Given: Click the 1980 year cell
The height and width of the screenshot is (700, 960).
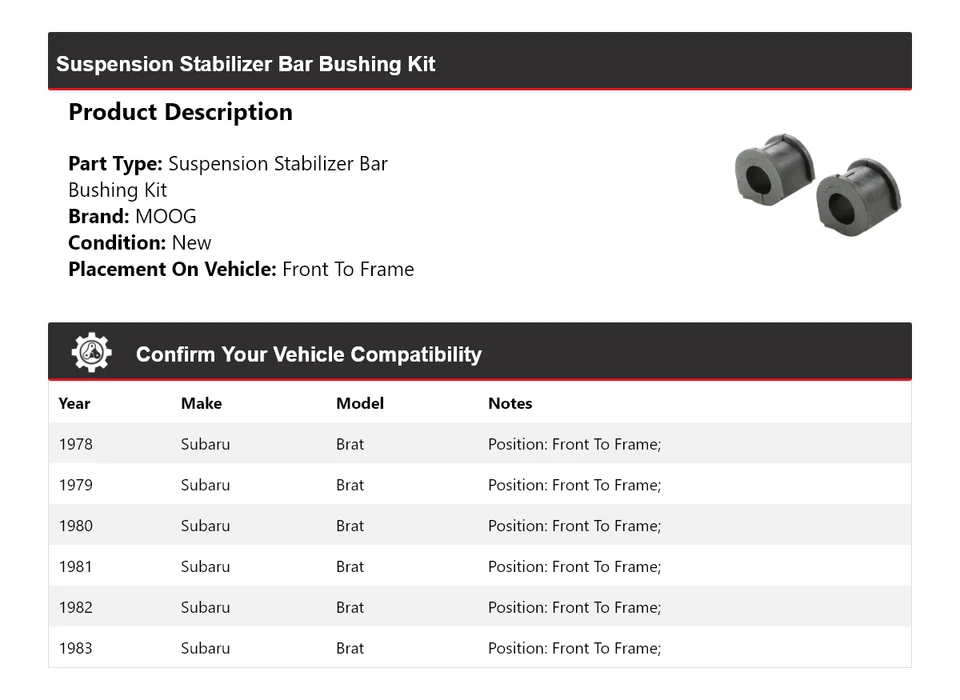Looking at the screenshot, I should click(x=75, y=526).
